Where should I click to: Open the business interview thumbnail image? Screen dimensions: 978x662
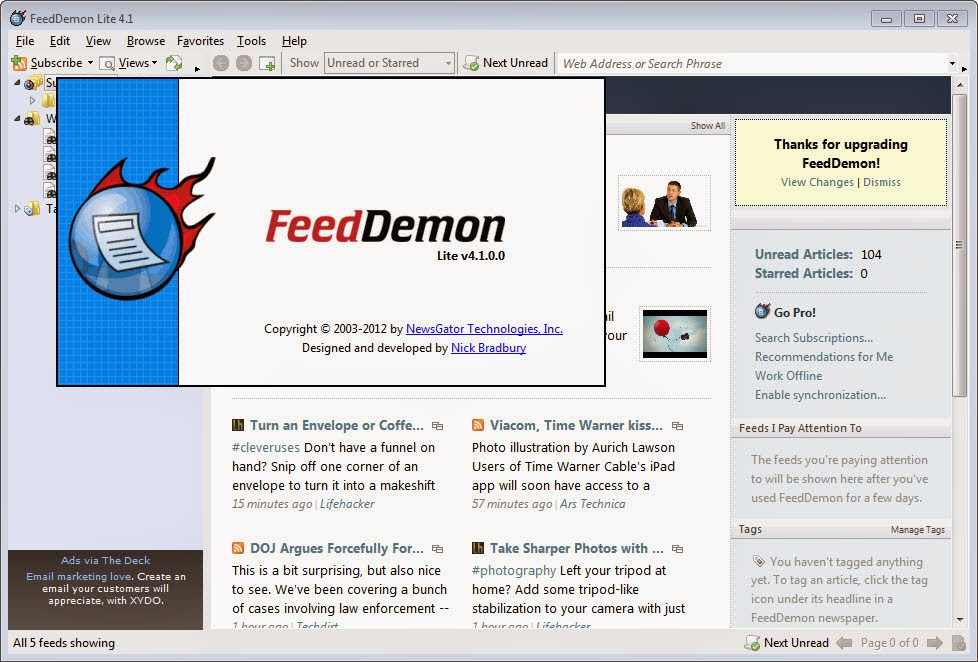664,203
